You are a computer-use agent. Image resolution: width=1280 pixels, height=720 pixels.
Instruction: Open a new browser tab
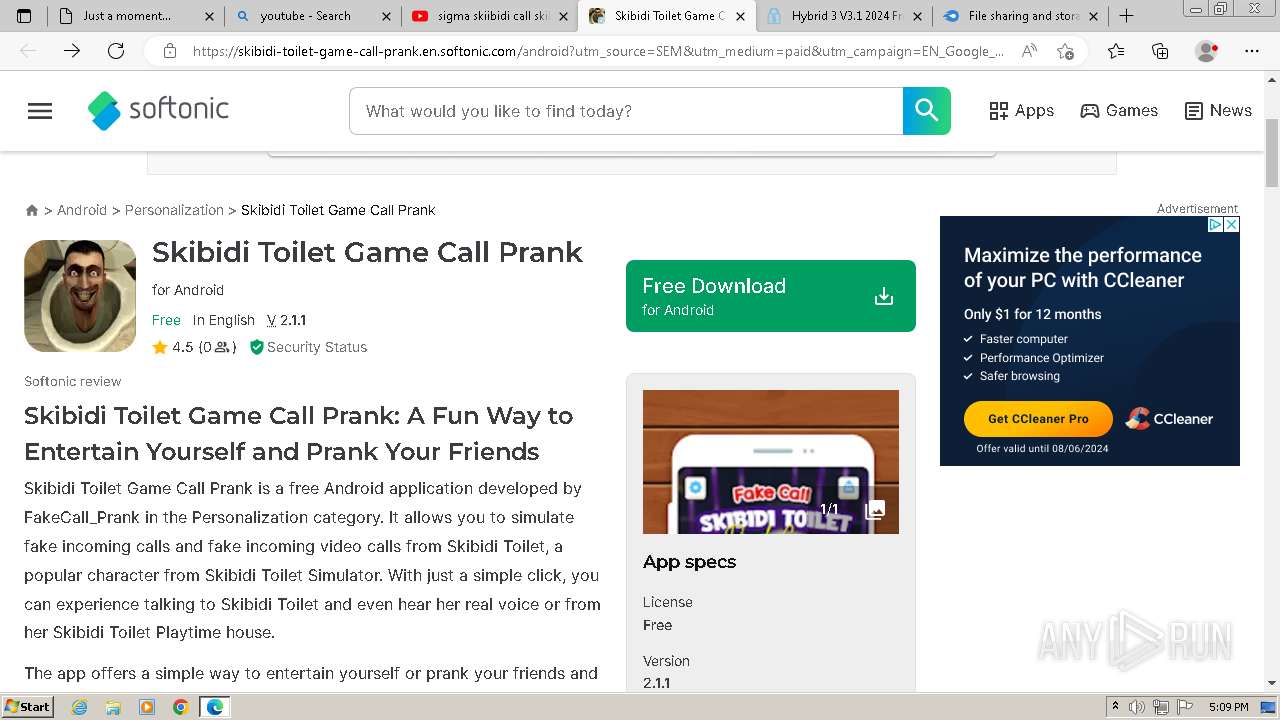[x=1126, y=16]
